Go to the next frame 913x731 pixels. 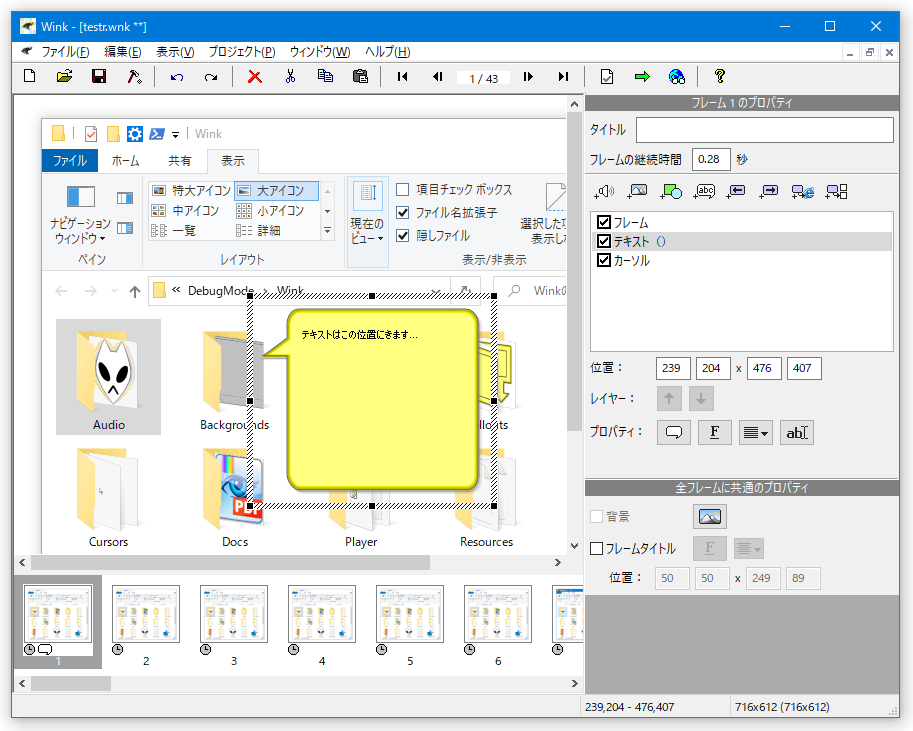click(x=528, y=76)
